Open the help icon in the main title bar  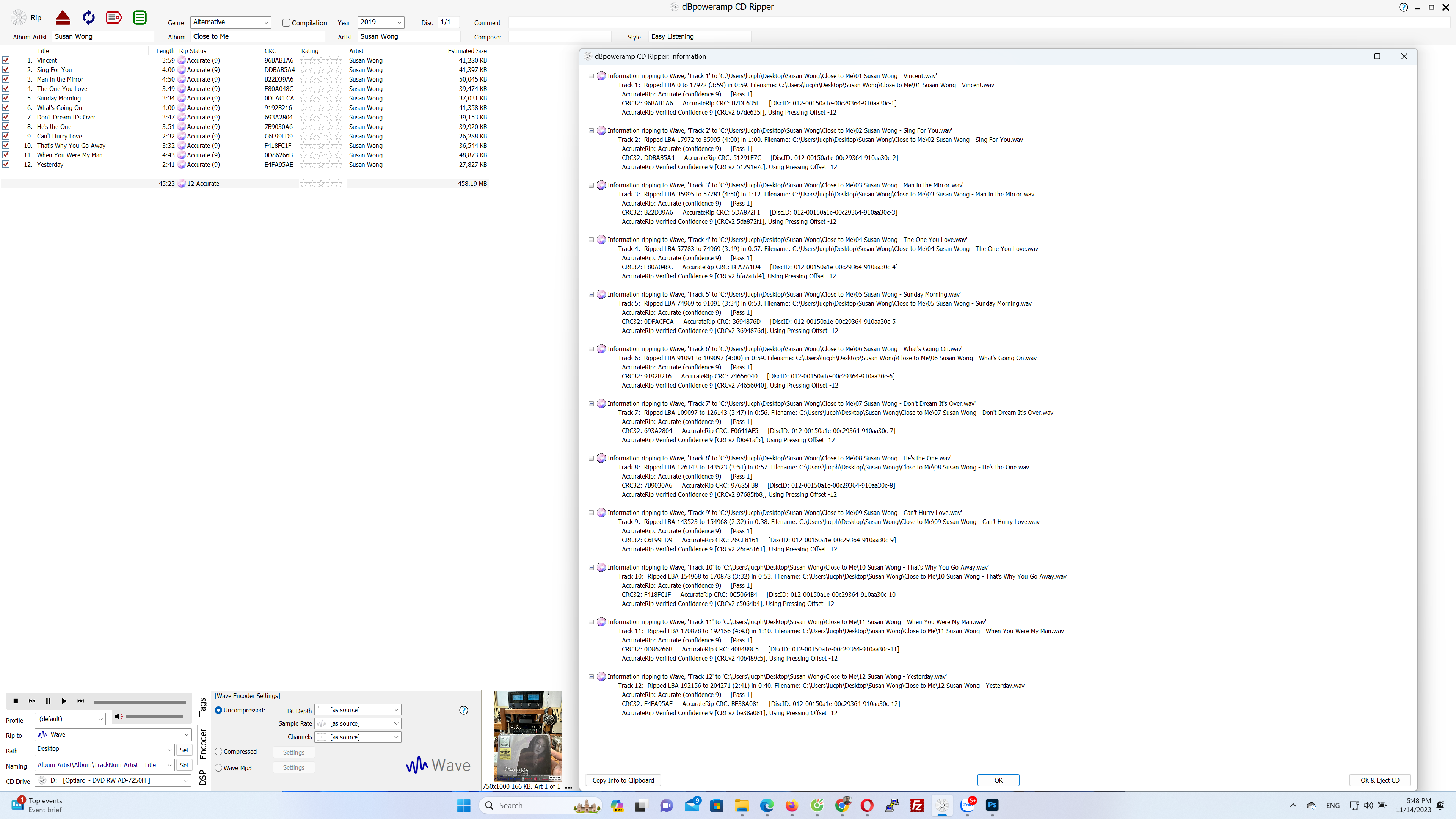(x=1403, y=7)
